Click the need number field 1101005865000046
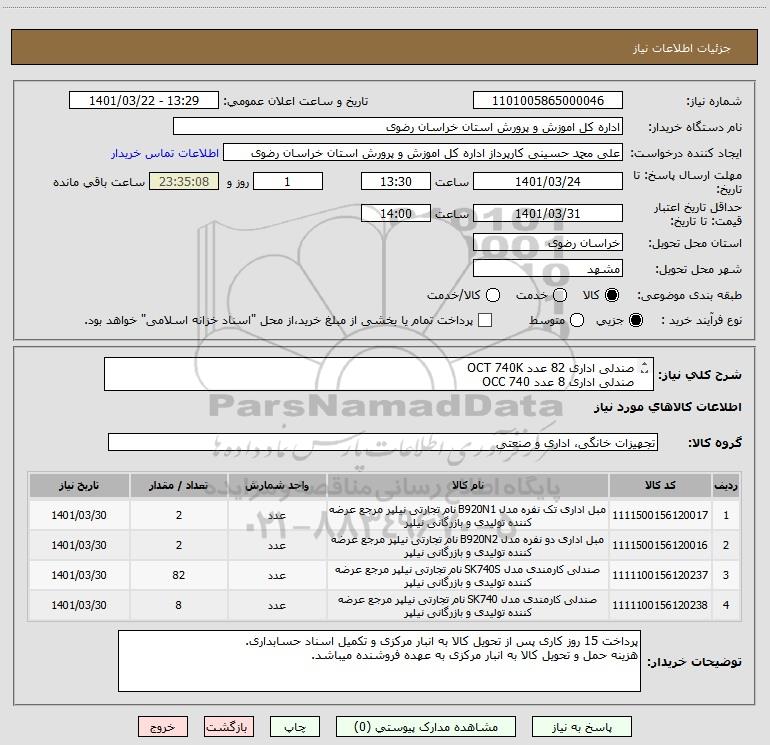The image size is (770, 745). point(548,101)
